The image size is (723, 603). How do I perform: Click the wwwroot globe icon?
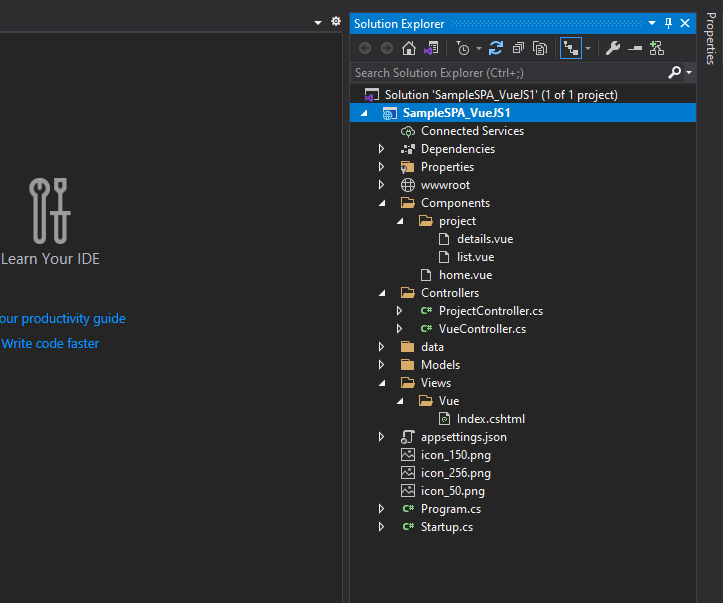point(408,185)
